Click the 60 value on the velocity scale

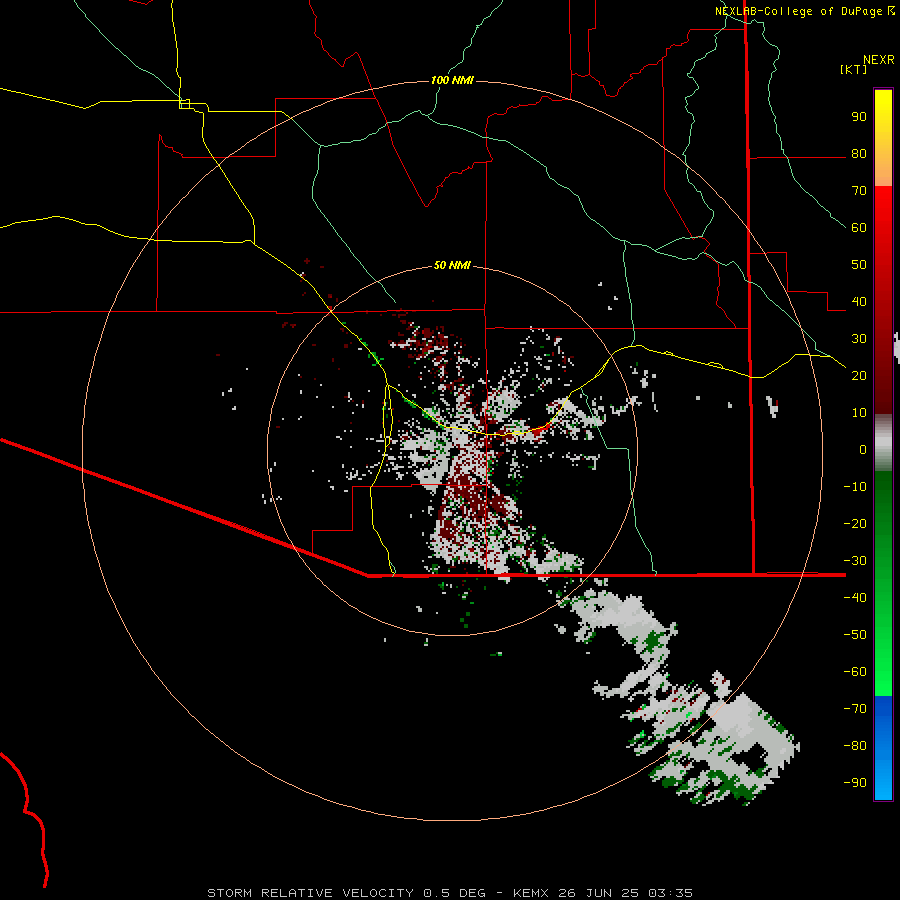pyautogui.click(x=859, y=228)
